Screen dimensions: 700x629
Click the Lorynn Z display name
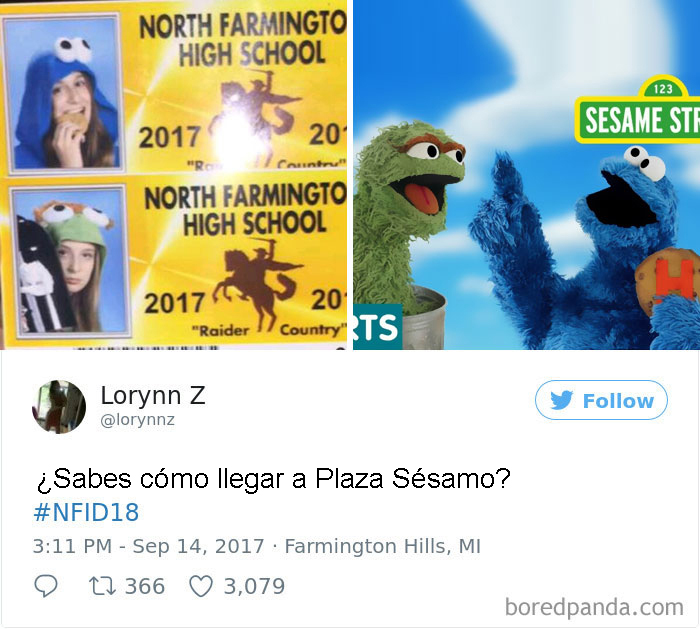[x=153, y=396]
